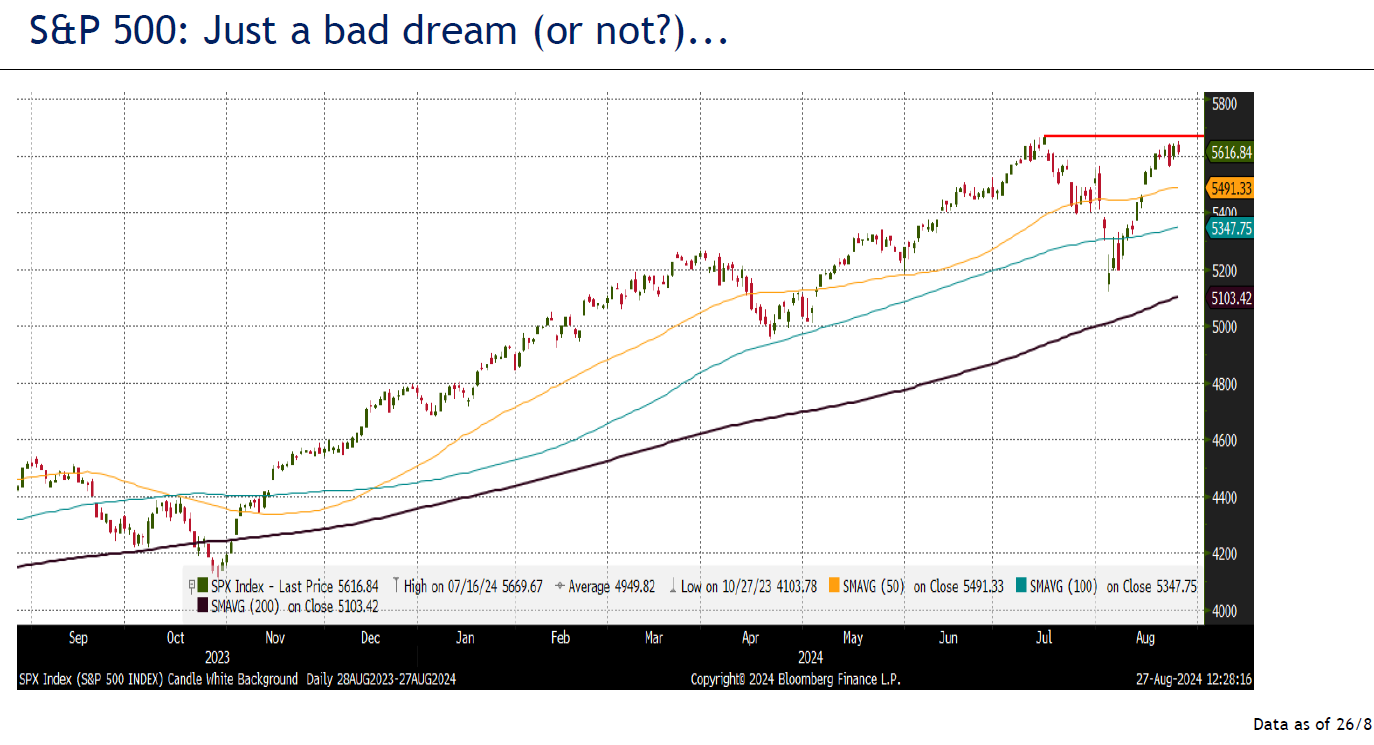Click the May month label

852,637
